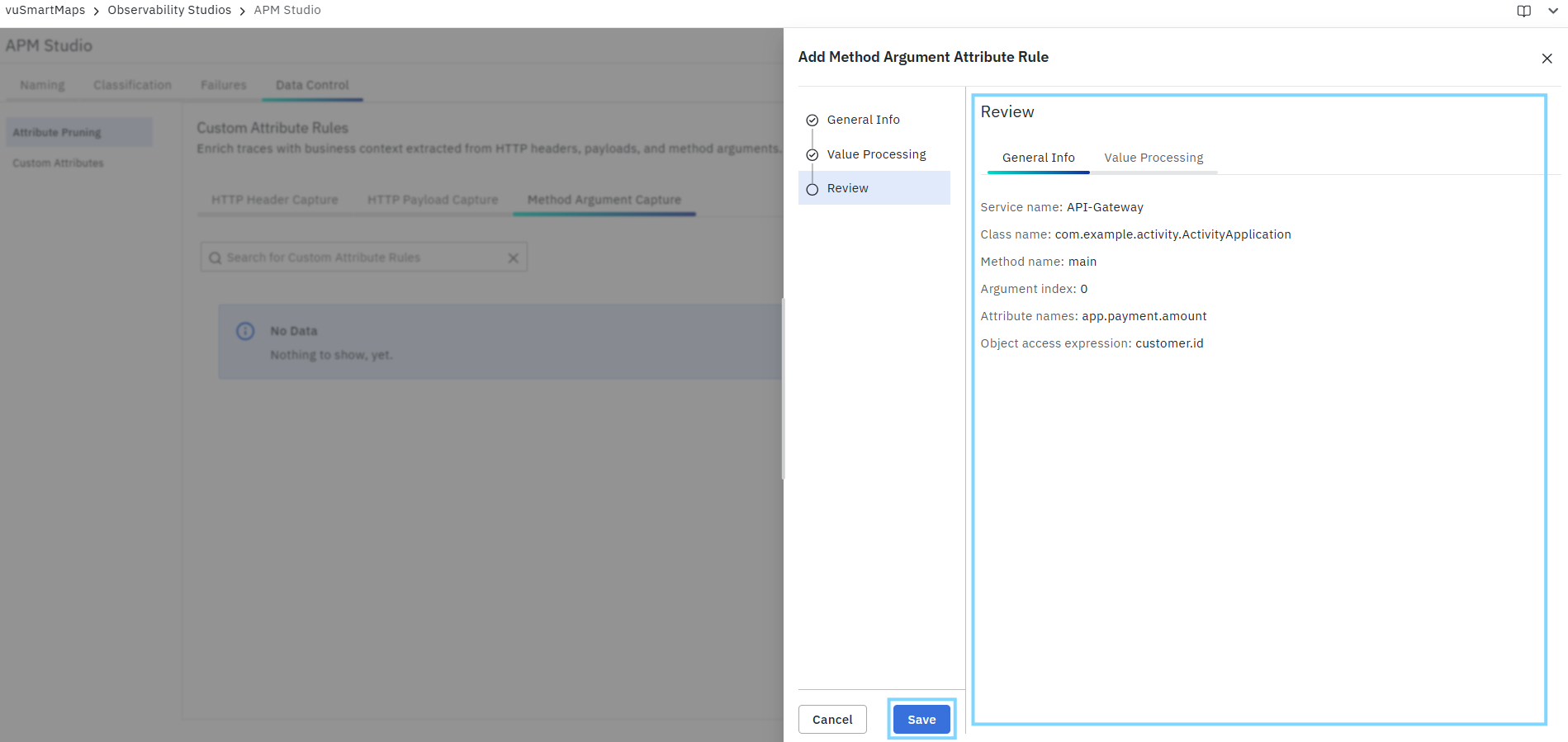Click the method name value main
Viewport: 1568px width, 742px height.
(x=1082, y=262)
